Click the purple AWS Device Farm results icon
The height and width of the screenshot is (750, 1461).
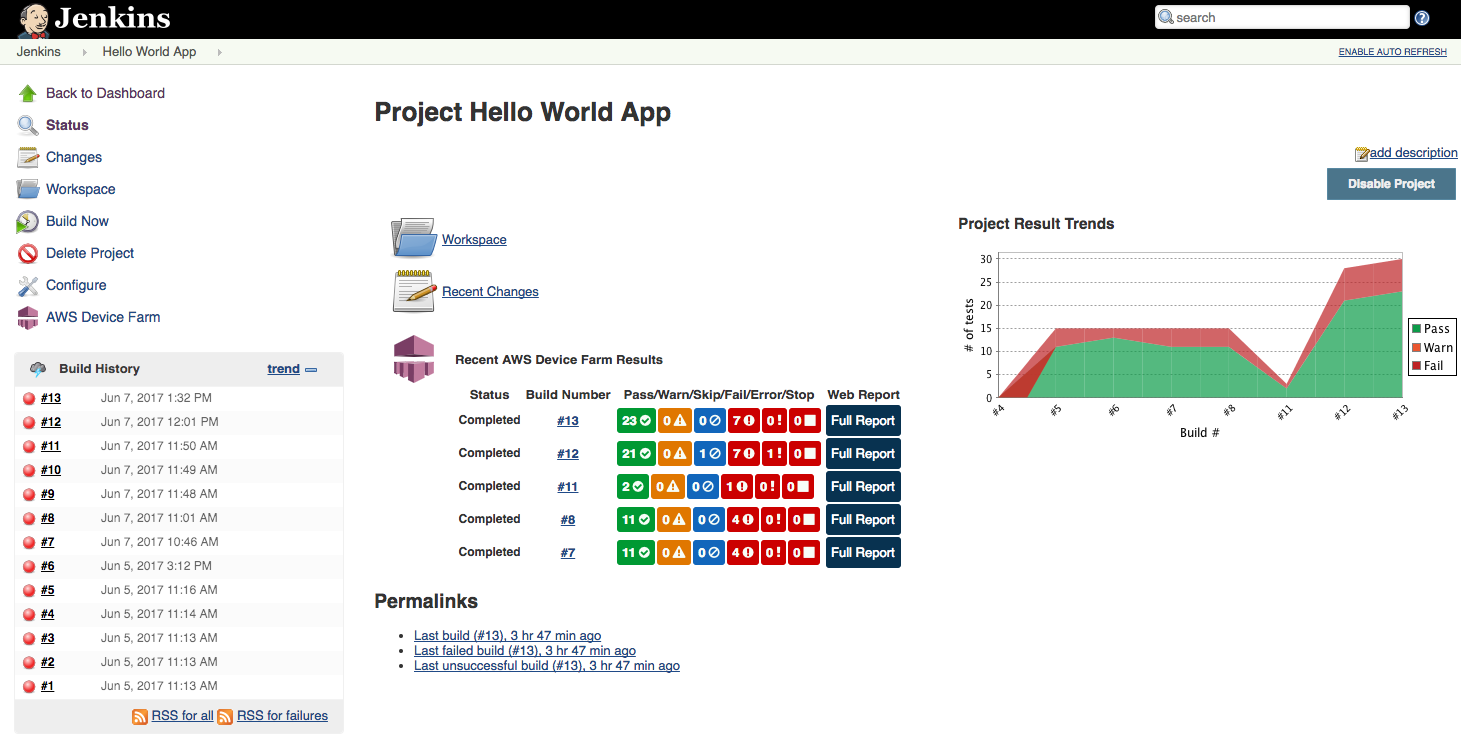tap(413, 358)
